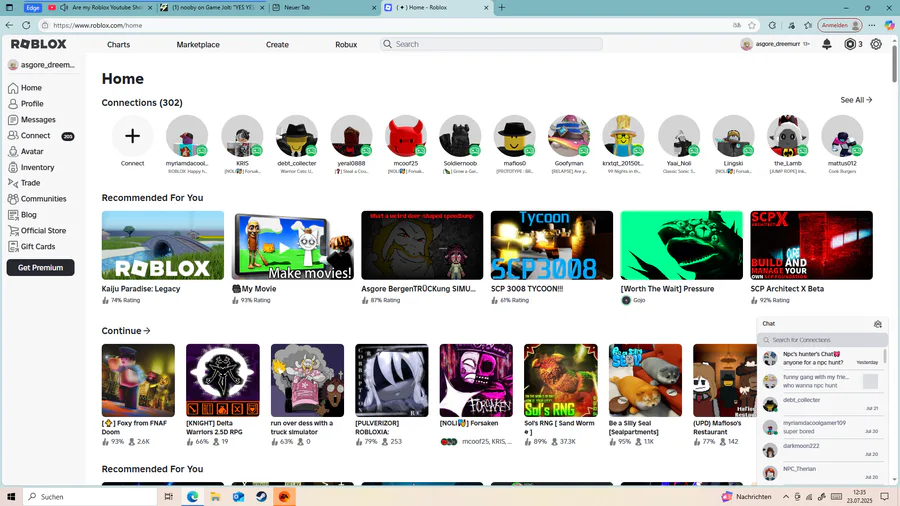This screenshot has height=506, width=900.
Task: Open the Continue section link
Action: [x=126, y=331]
